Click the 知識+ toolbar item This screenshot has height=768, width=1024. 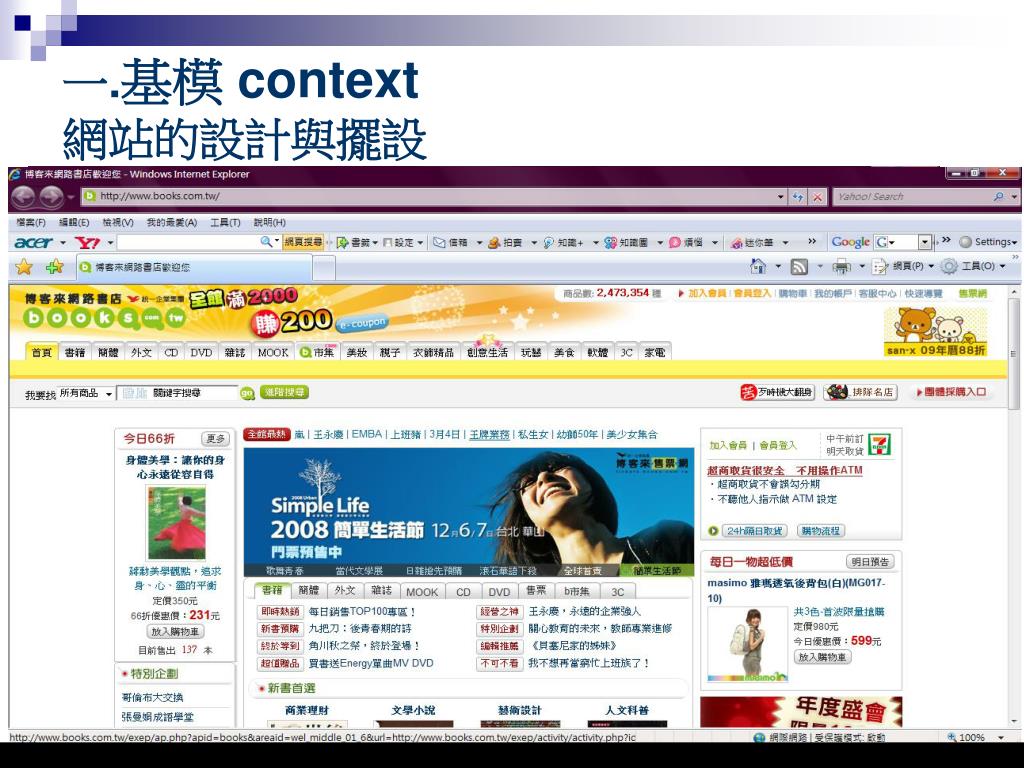[564, 242]
